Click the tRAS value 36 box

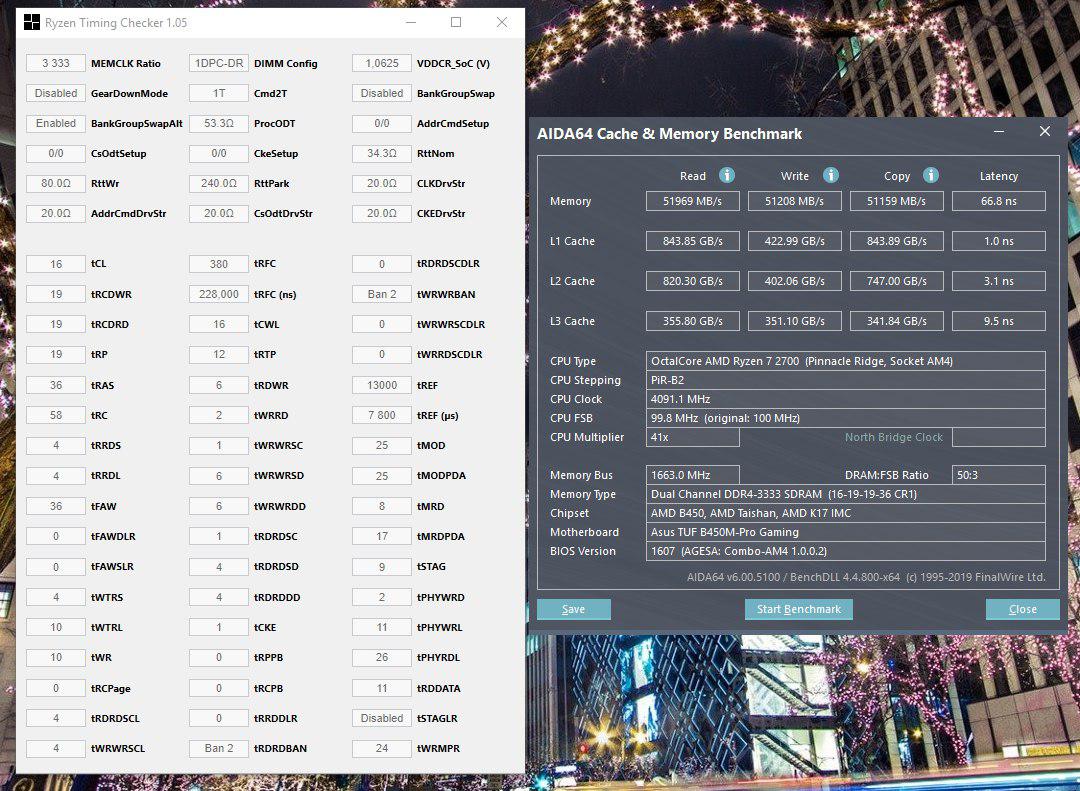pos(56,385)
